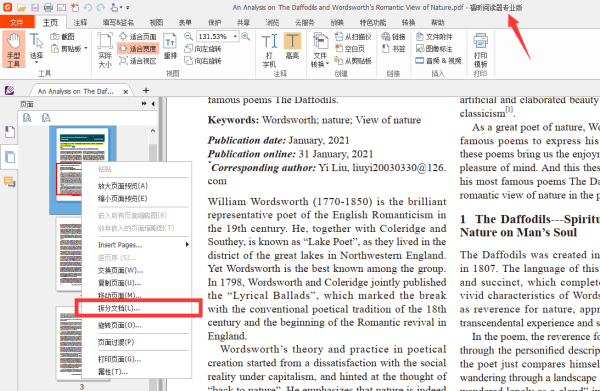Click the Foxit application logo icon
Screen dimensions: 600x391
coord(7,7)
